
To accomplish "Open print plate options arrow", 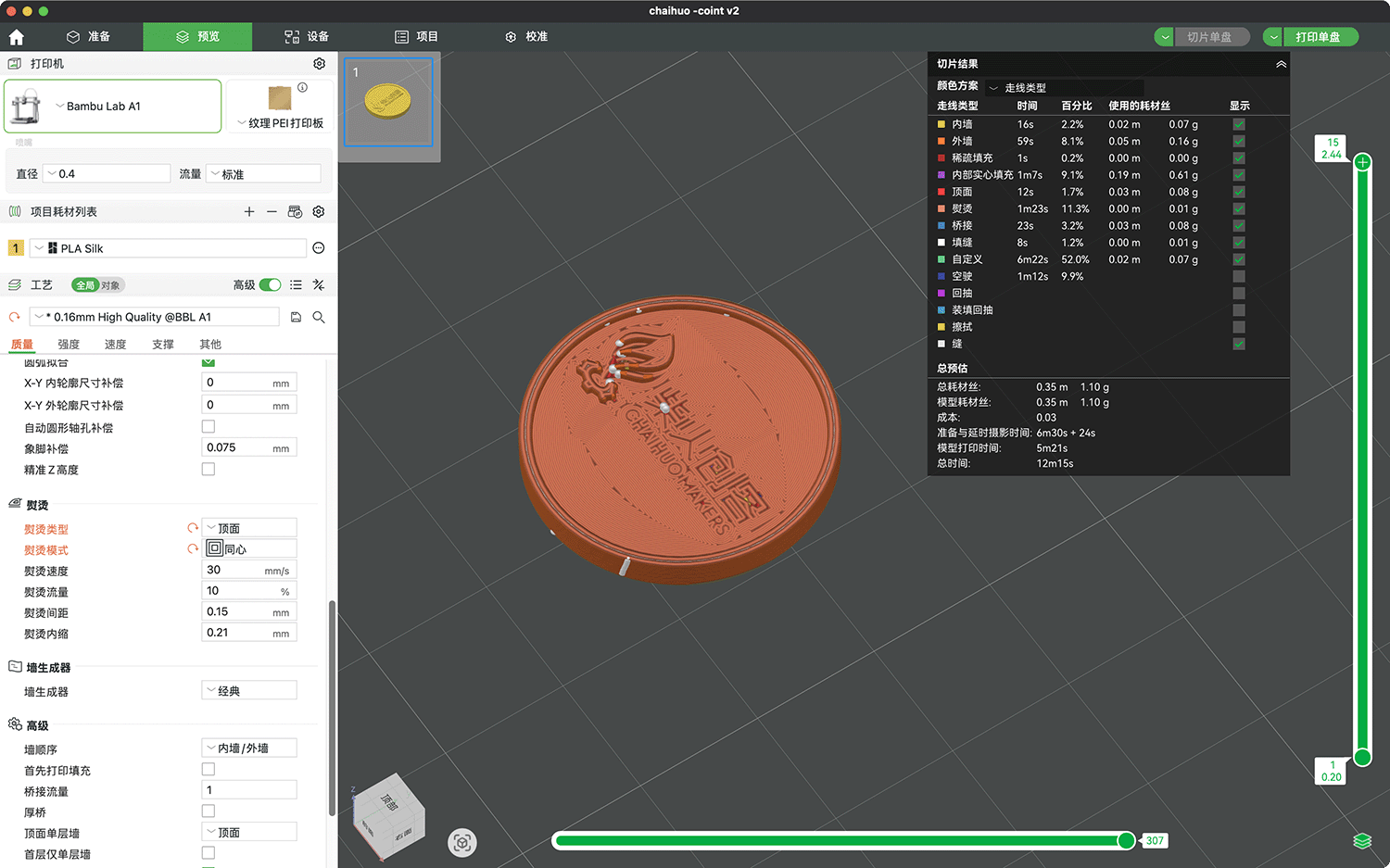I will tap(1274, 37).
